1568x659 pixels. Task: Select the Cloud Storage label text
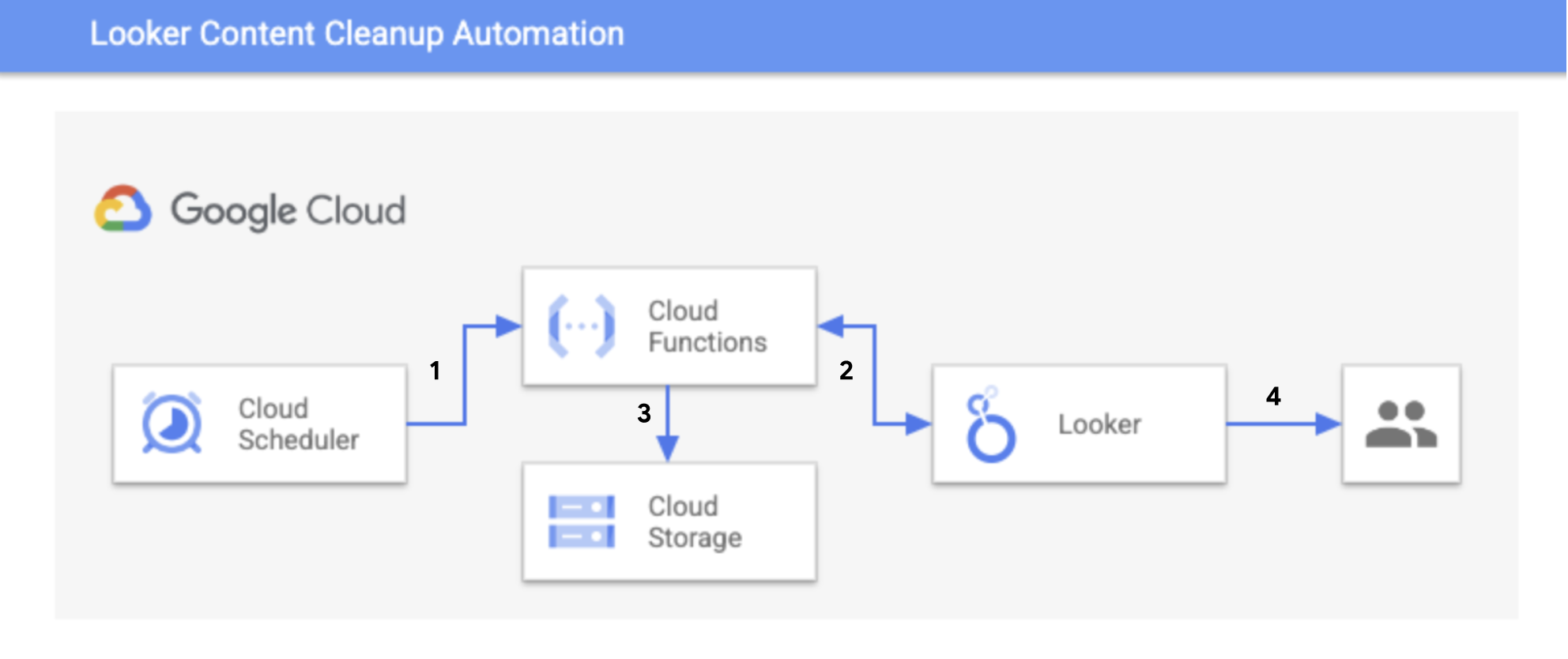695,522
